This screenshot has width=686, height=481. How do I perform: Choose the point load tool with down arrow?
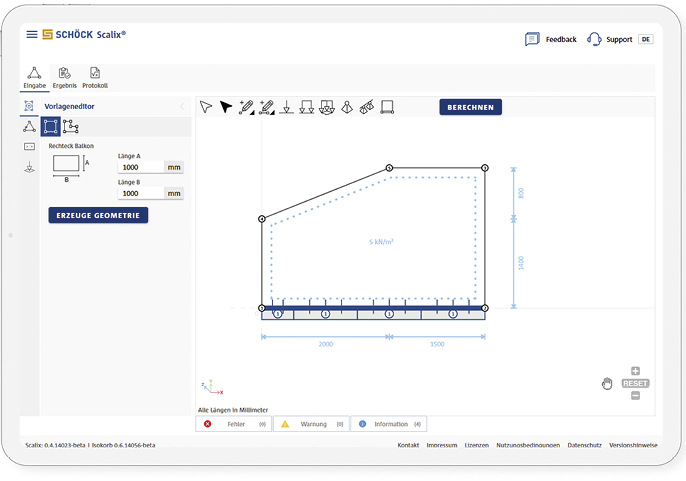pos(286,107)
